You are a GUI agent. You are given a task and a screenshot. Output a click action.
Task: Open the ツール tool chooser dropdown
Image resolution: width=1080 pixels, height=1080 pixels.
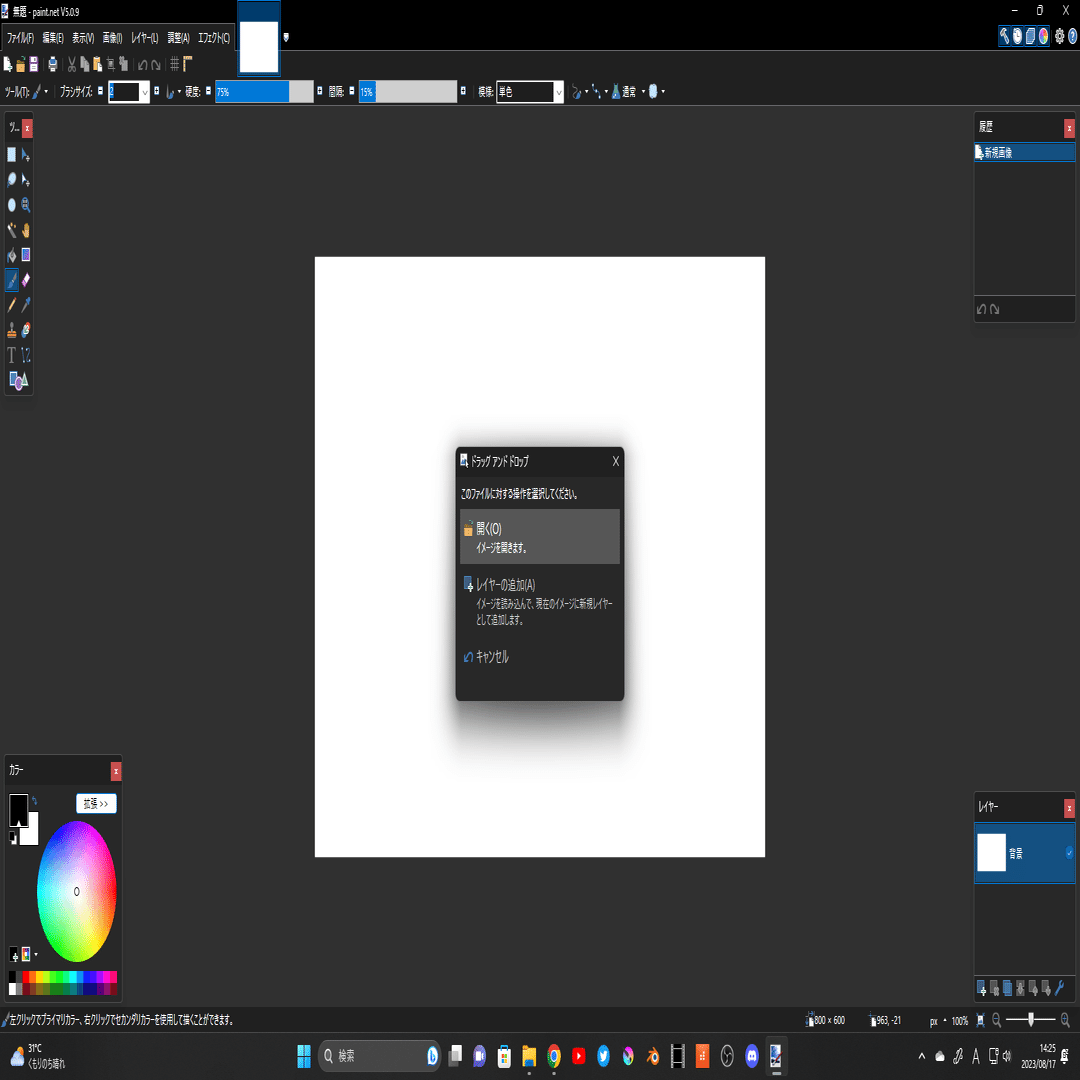(x=40, y=92)
